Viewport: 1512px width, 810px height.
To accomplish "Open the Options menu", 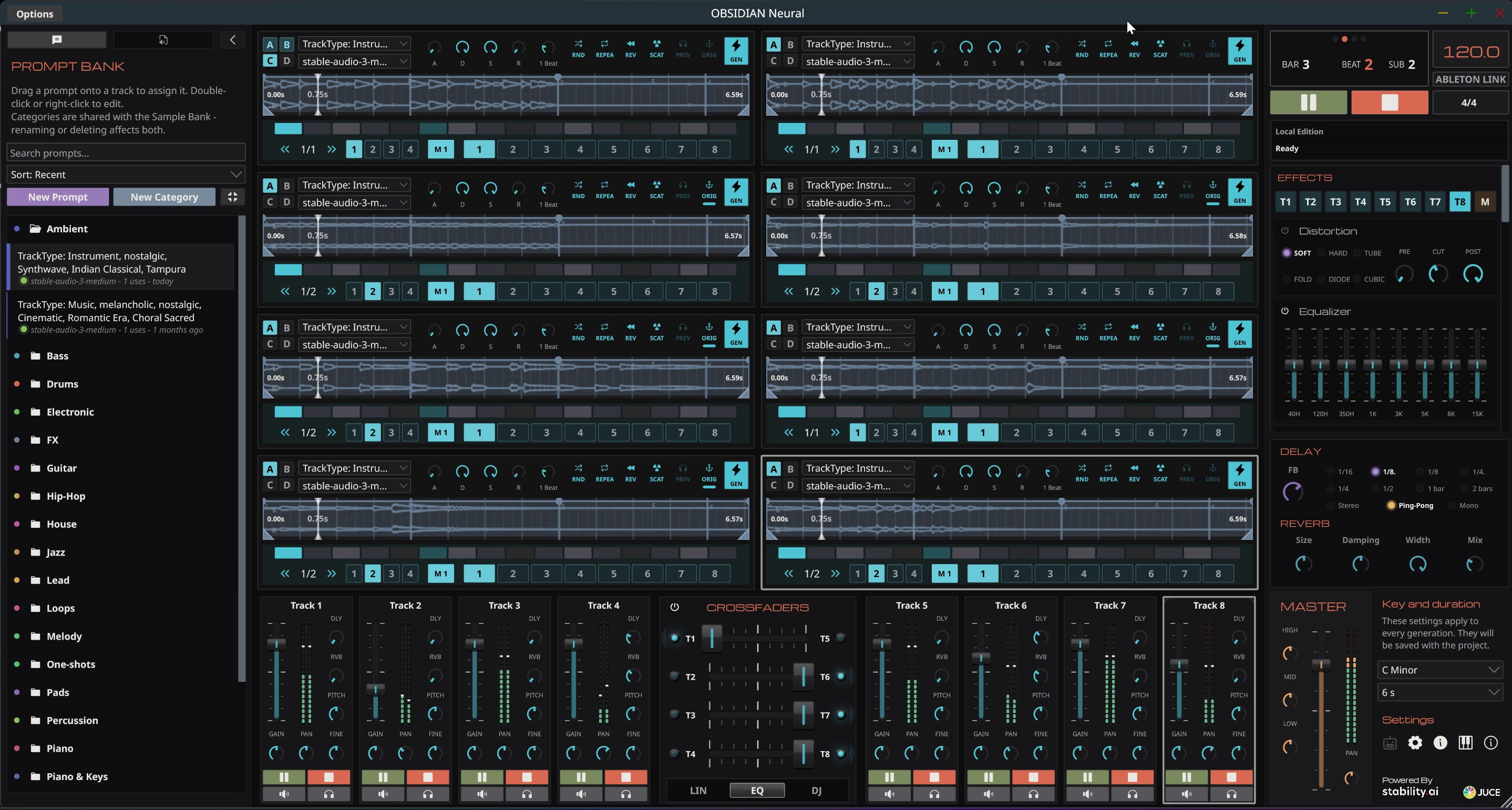I will coord(35,14).
